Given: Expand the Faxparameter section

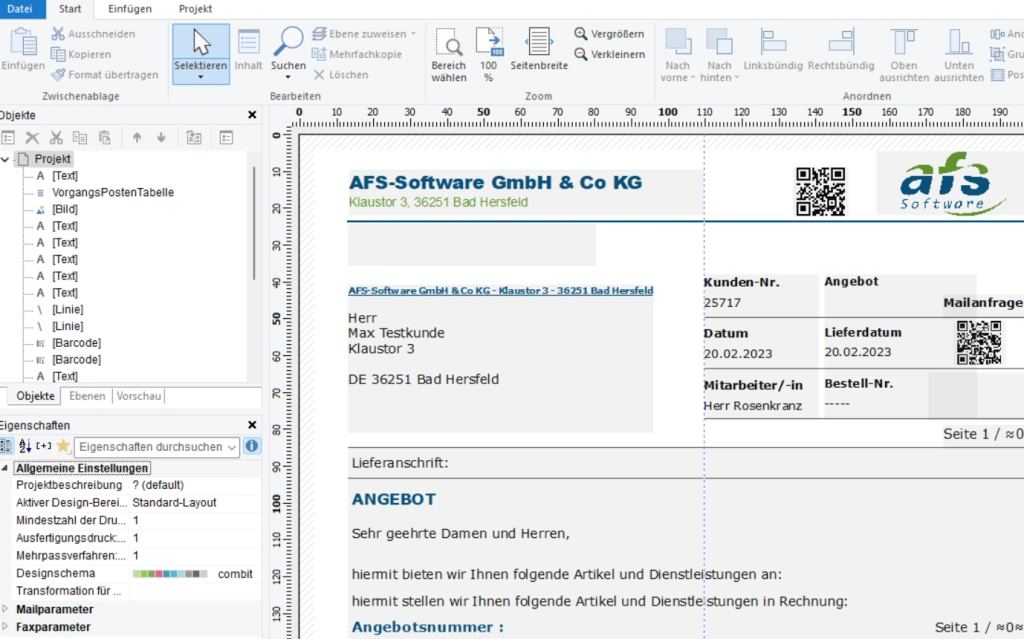Looking at the screenshot, I should (x=5, y=627).
